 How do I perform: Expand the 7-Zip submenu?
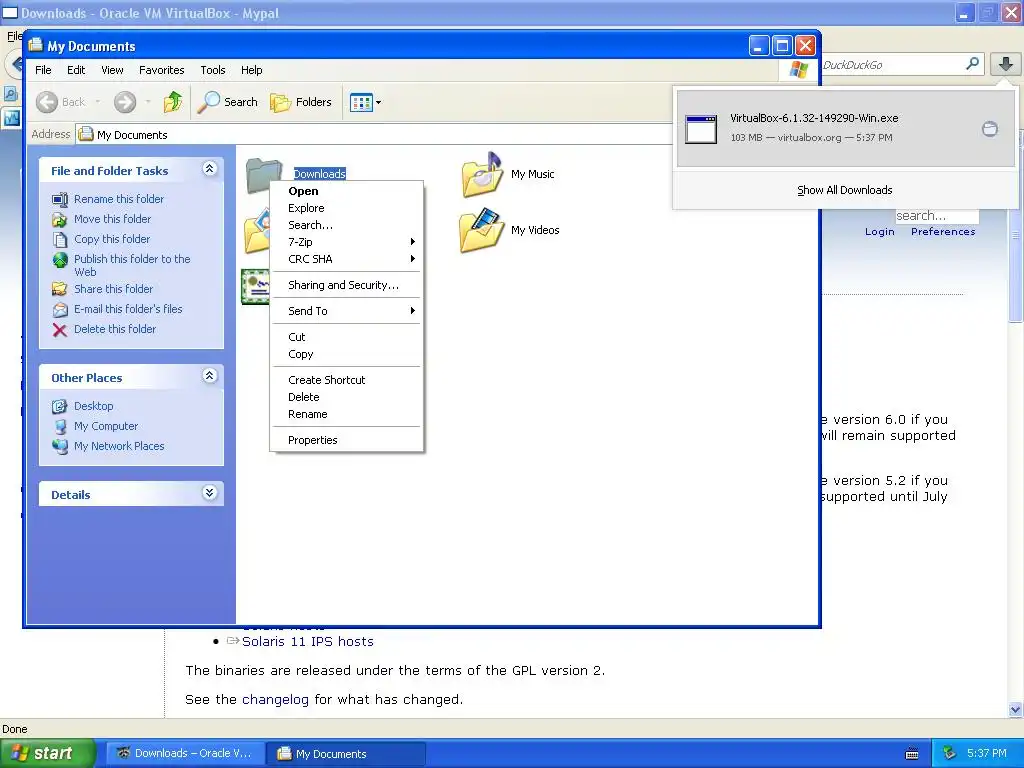point(347,242)
